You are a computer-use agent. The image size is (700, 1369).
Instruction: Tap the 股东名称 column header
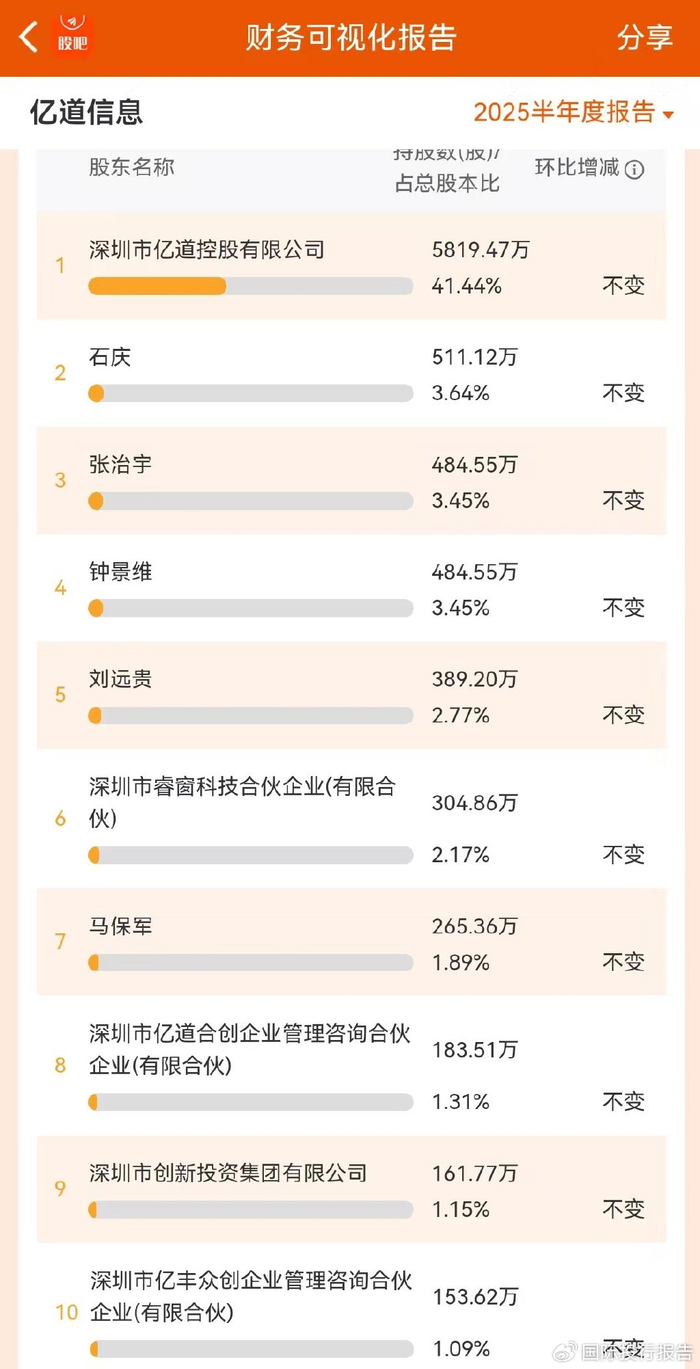131,167
